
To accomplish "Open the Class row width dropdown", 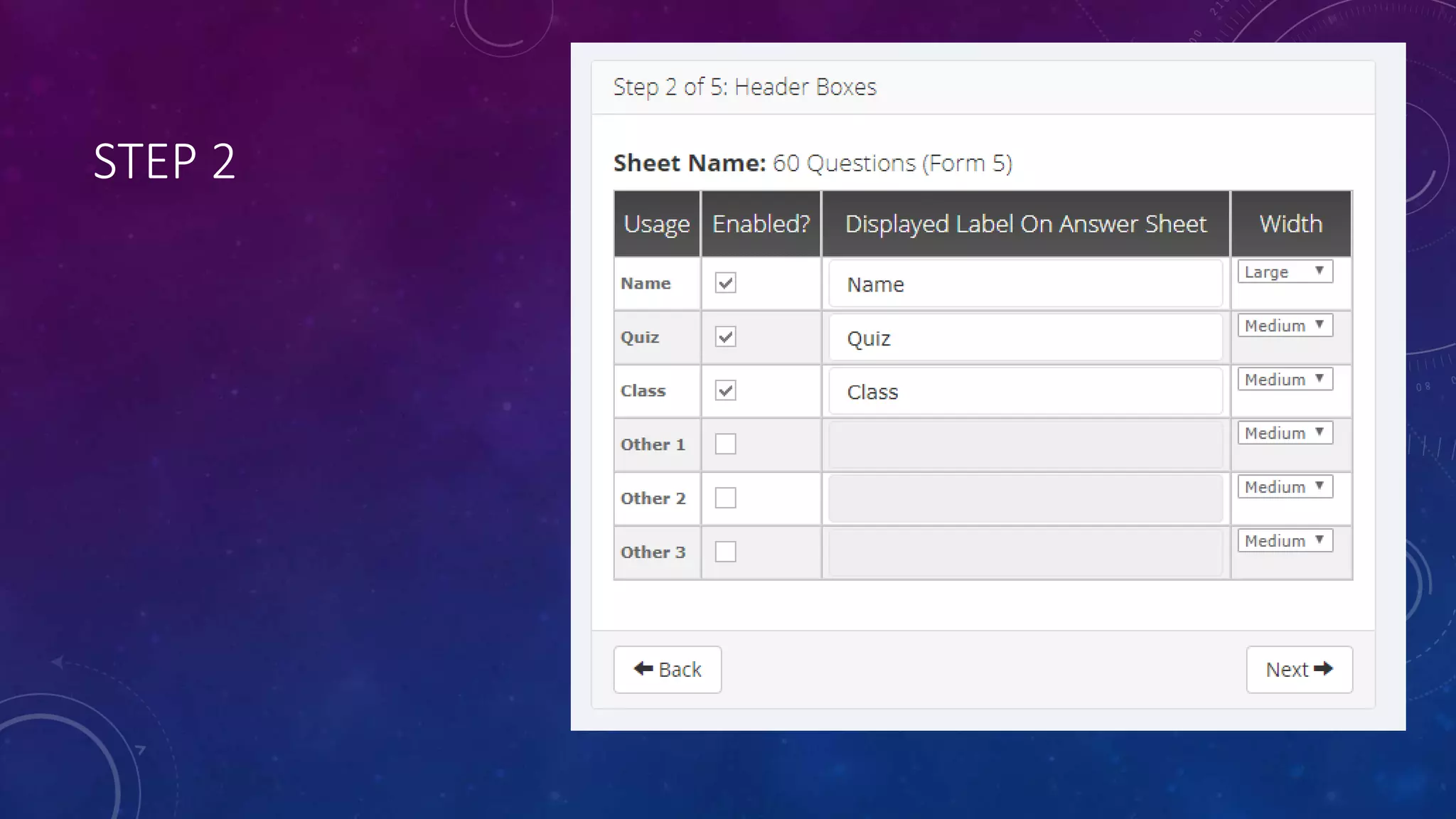I will pyautogui.click(x=1285, y=379).
